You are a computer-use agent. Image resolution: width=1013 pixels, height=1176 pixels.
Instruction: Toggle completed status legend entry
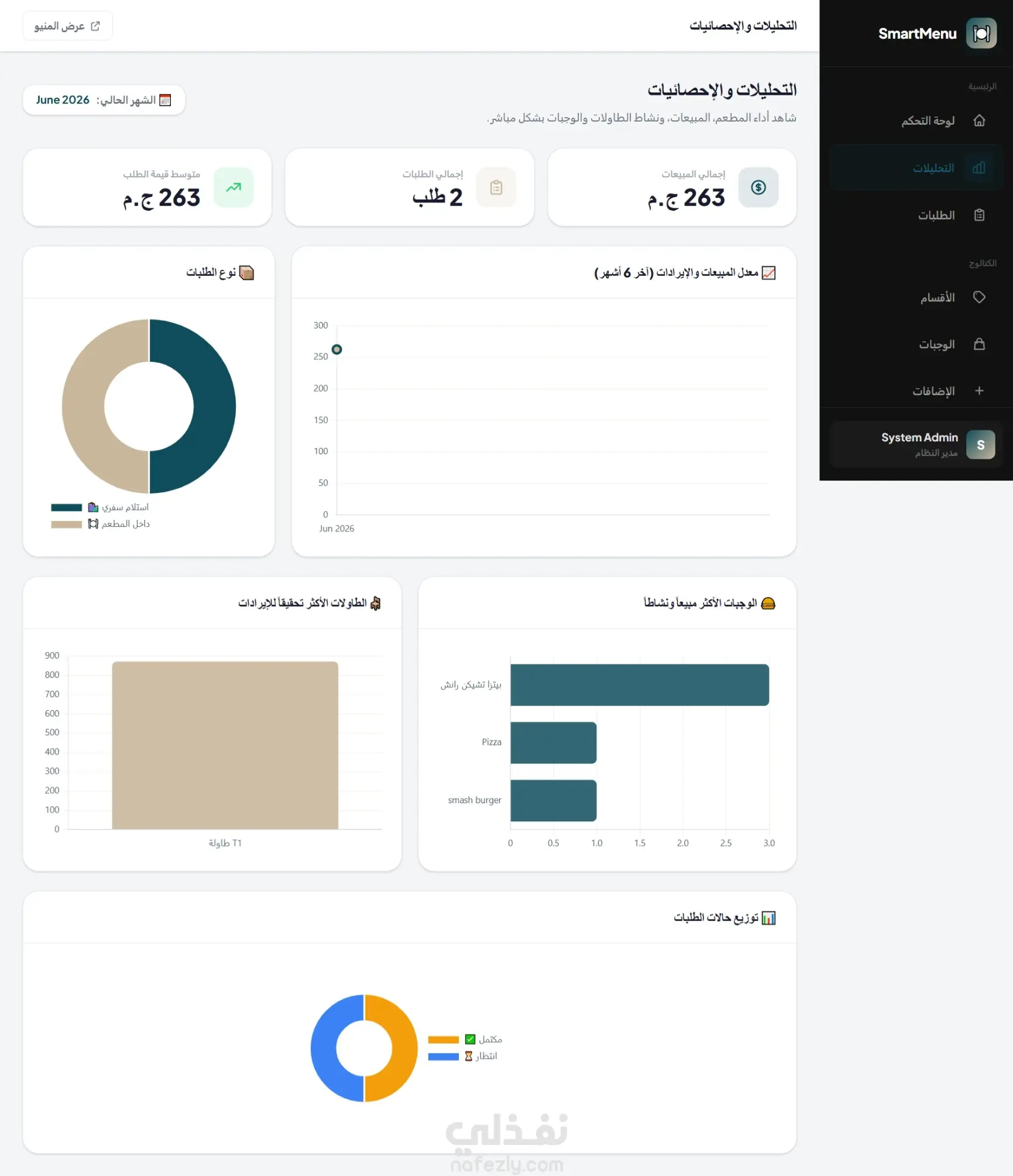(x=465, y=1040)
